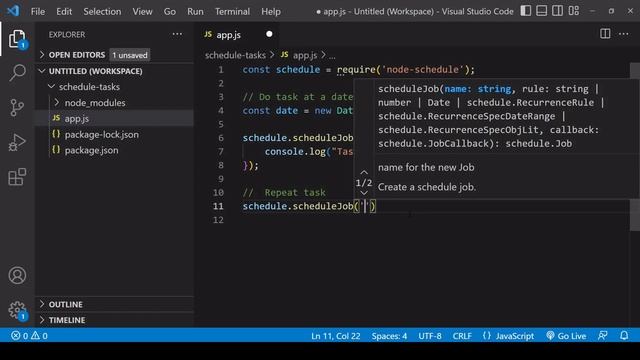Open the Selection menu
The width and height of the screenshot is (640, 360).
tap(102, 11)
